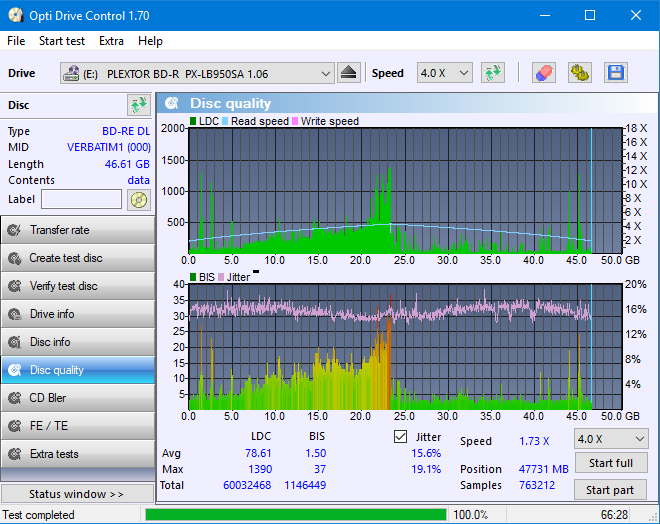Viewport: 660px width, 524px height.
Task: Click the disc label icon next to Label field
Action: [x=139, y=199]
